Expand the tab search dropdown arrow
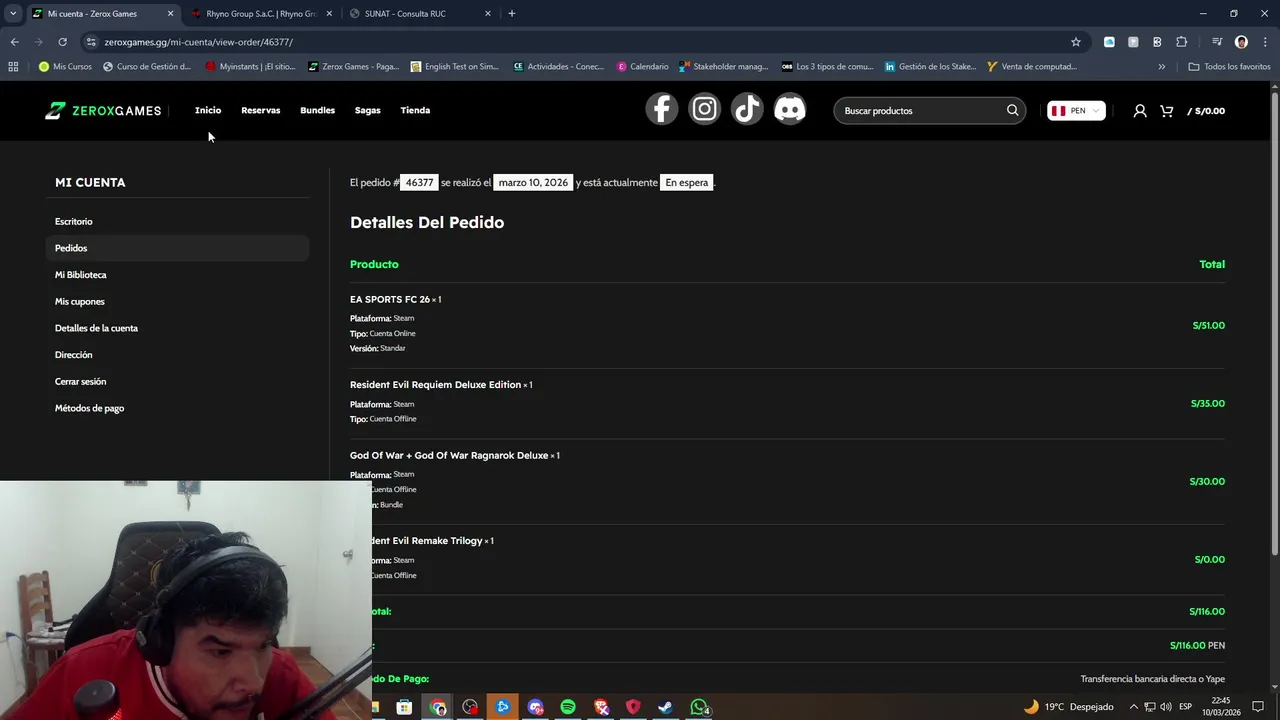Image resolution: width=1280 pixels, height=720 pixels. pos(13,14)
